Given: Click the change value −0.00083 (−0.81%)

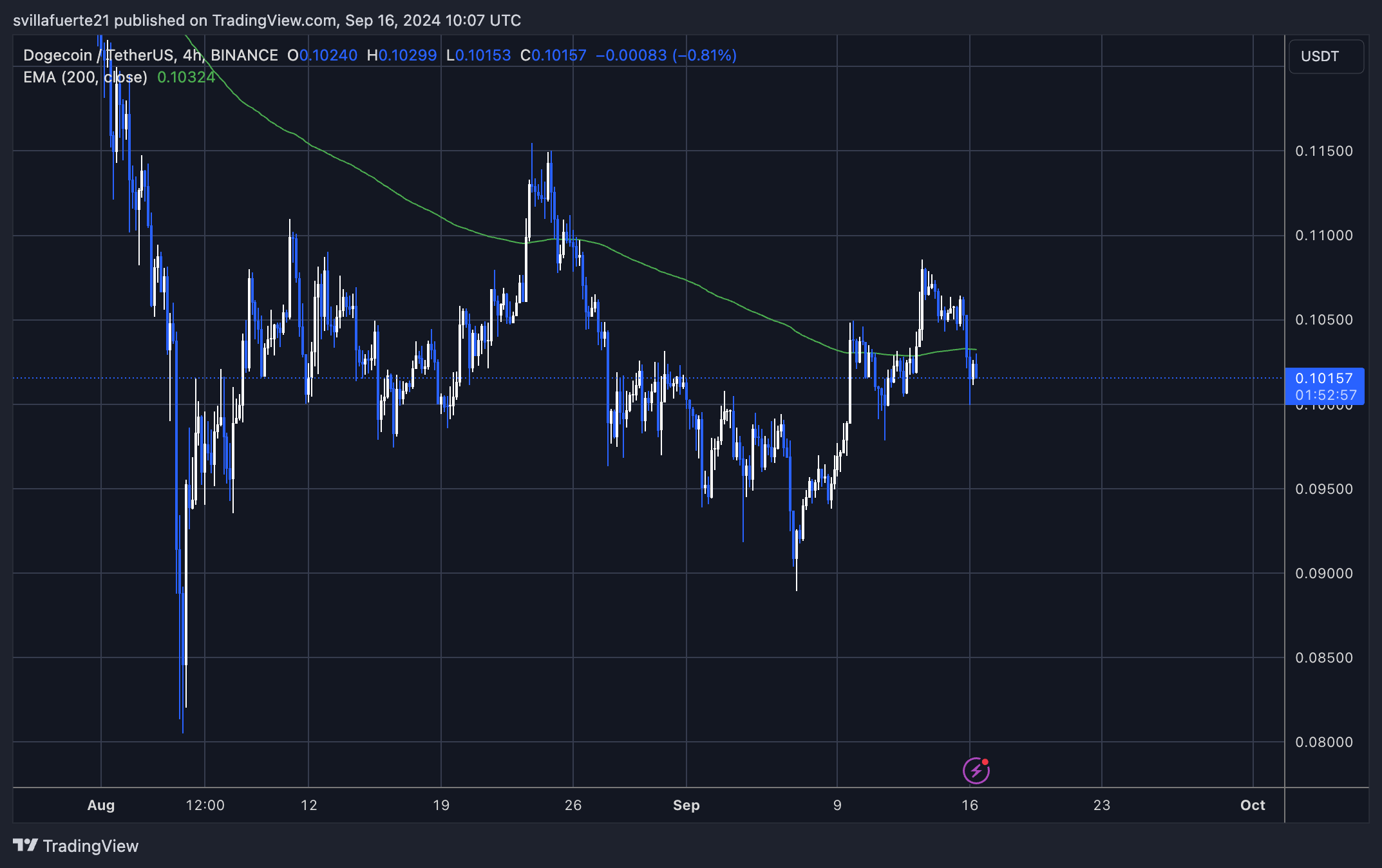Looking at the screenshot, I should [666, 55].
